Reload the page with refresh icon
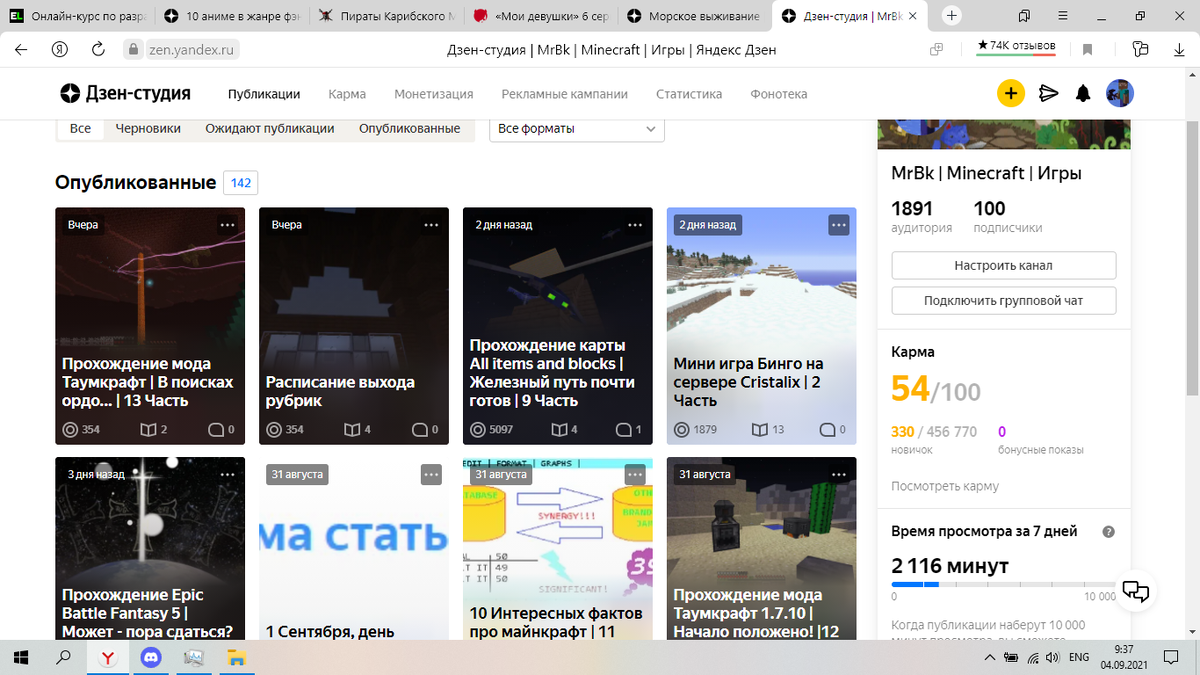This screenshot has width=1200, height=675. [x=98, y=50]
